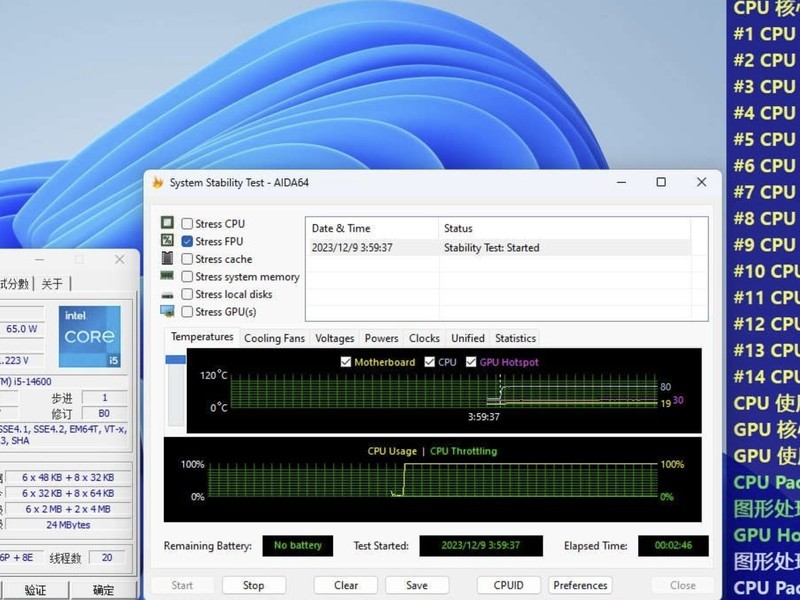Enable the Stress local disks checkbox
Viewport: 800px width, 600px height.
(187, 294)
